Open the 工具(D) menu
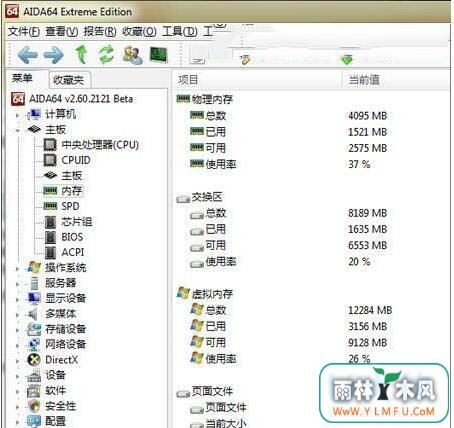The width and height of the screenshot is (454, 428). [x=180, y=32]
